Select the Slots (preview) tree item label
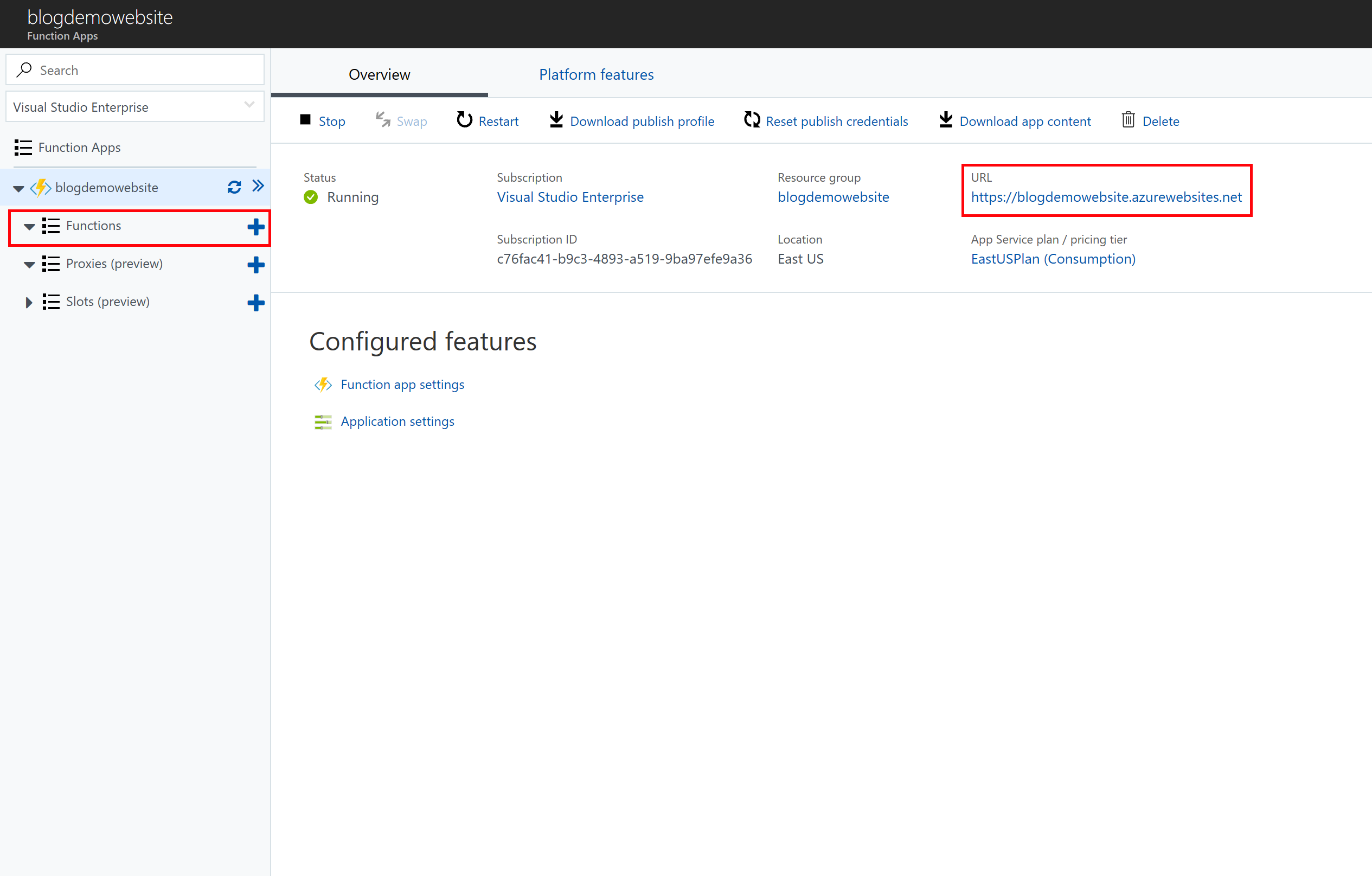1372x876 pixels. [108, 302]
